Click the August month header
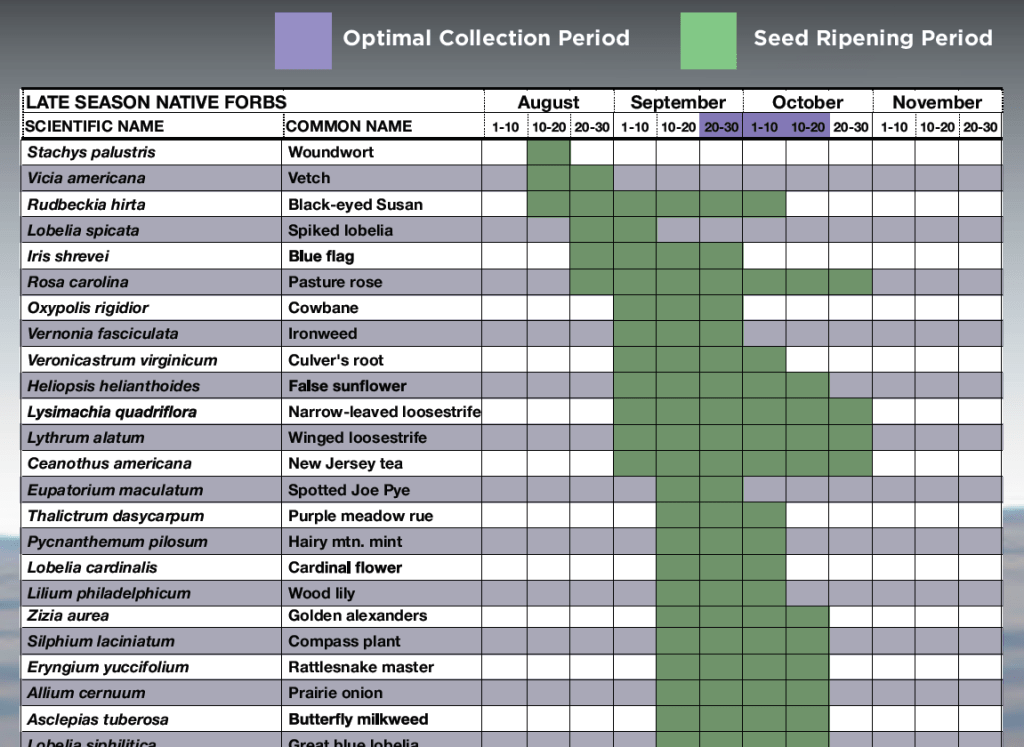 click(548, 102)
